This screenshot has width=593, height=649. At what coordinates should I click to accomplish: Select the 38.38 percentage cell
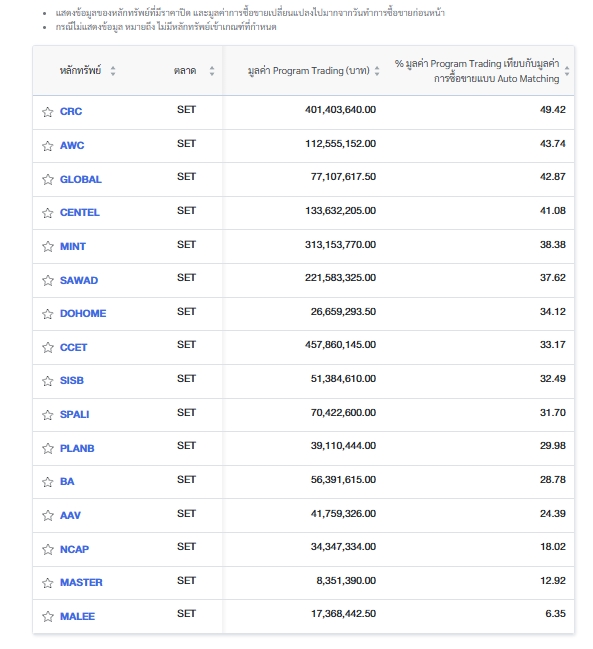coord(552,245)
